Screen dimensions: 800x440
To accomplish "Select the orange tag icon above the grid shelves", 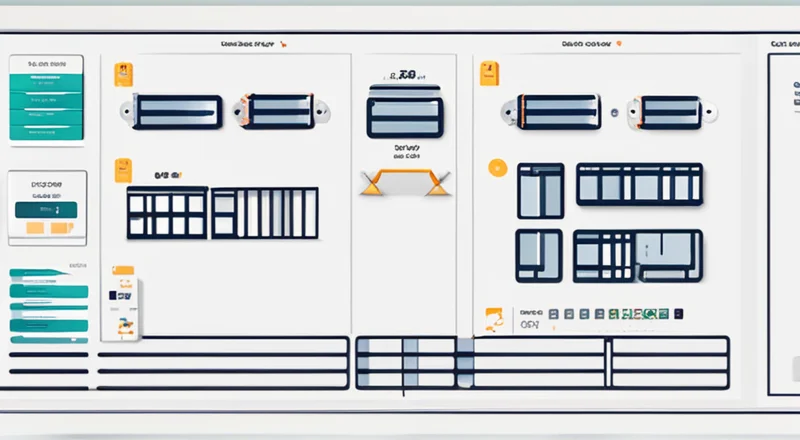I will (123, 170).
